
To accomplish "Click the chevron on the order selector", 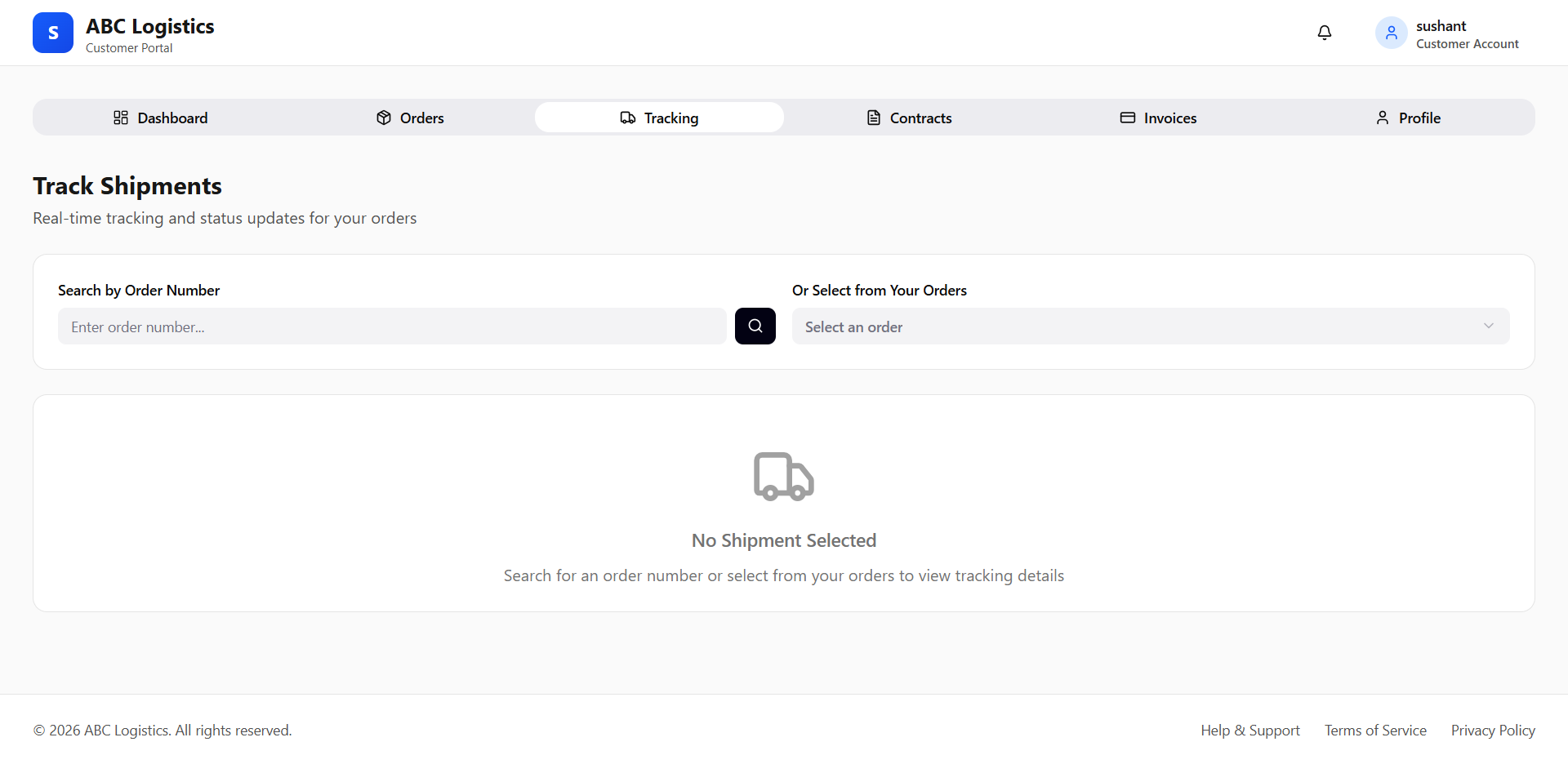I will pyautogui.click(x=1488, y=326).
